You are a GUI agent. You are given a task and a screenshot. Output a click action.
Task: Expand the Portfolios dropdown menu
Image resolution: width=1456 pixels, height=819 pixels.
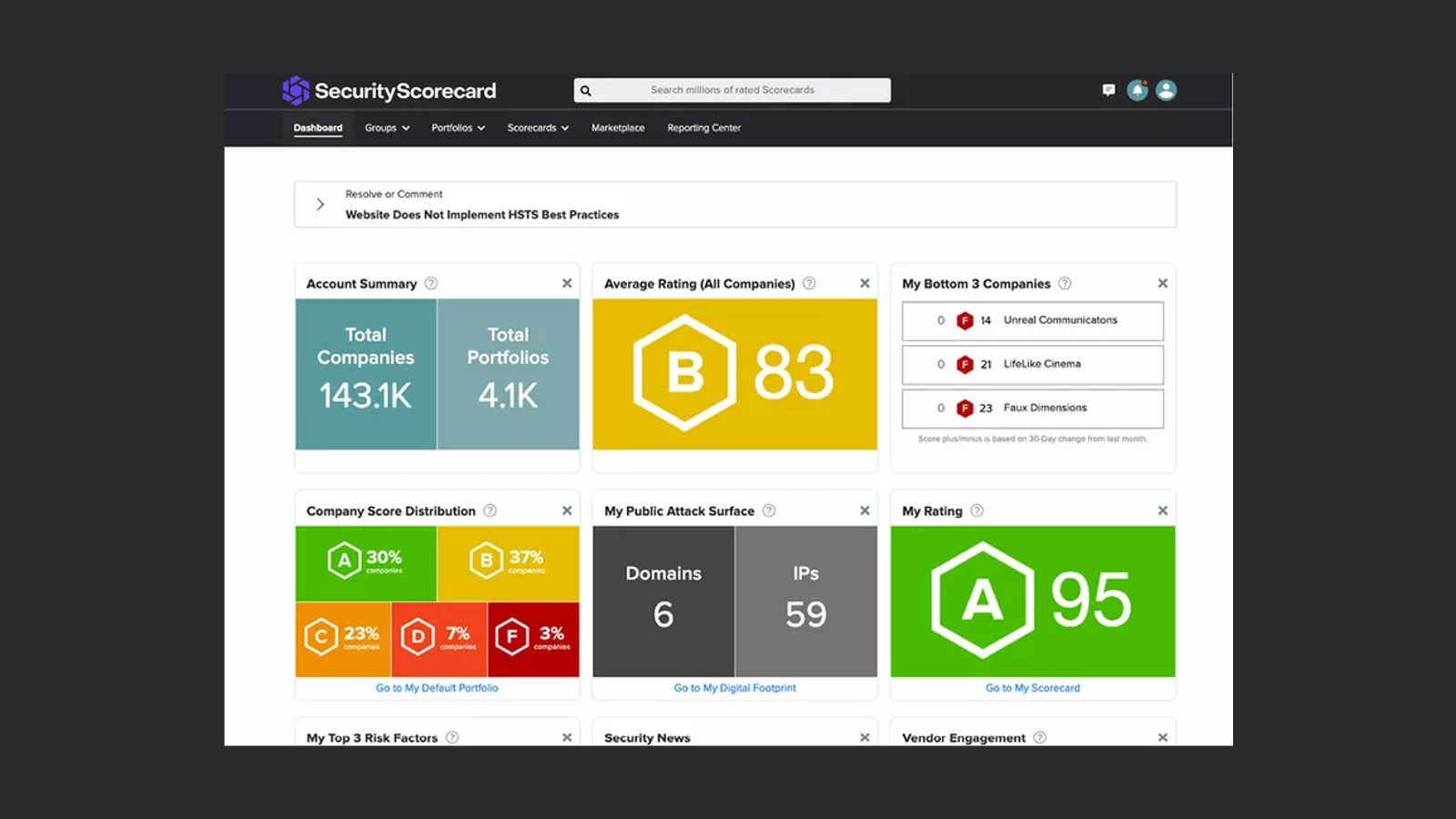pos(458,127)
